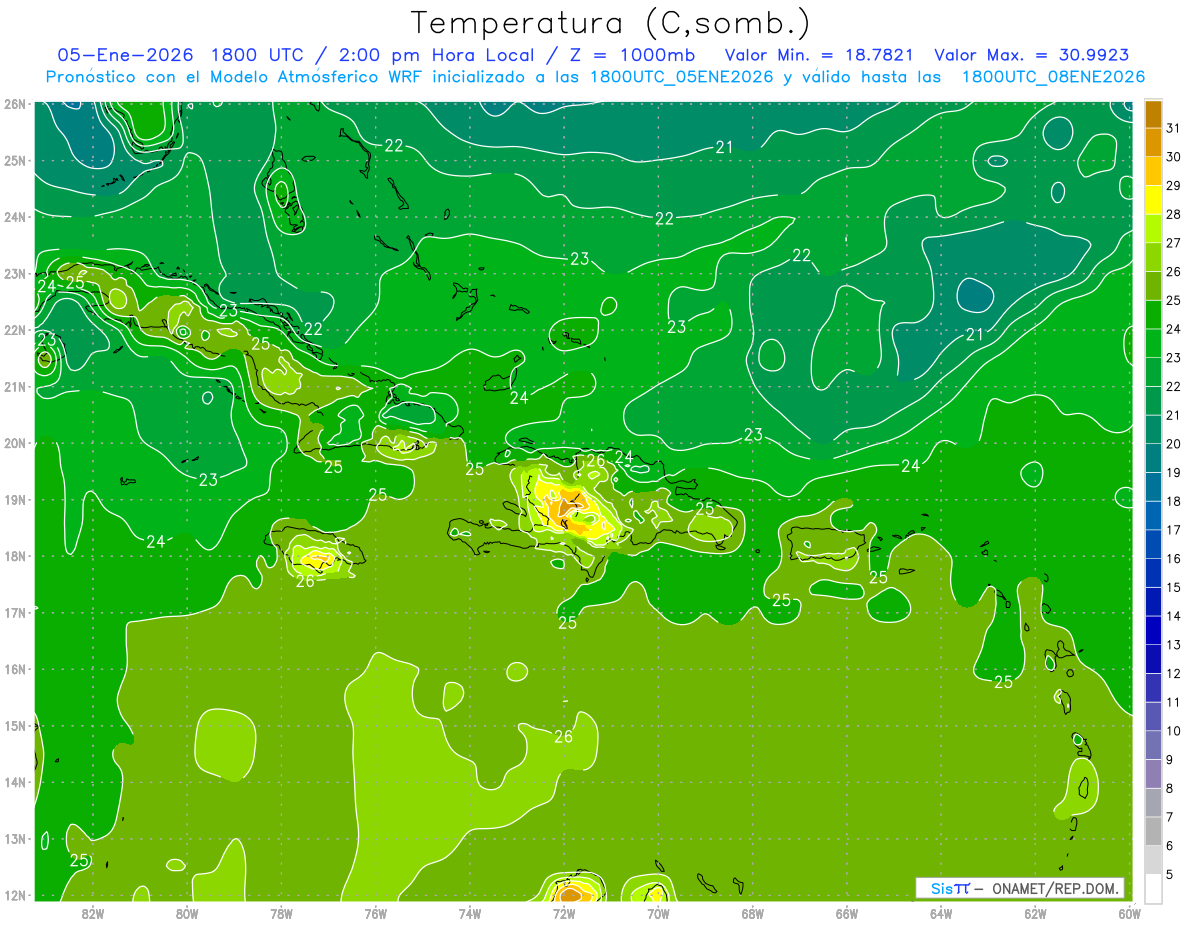This screenshot has height=927, width=1200.
Task: Click the 70W longitude axis label
Action: pyautogui.click(x=658, y=913)
